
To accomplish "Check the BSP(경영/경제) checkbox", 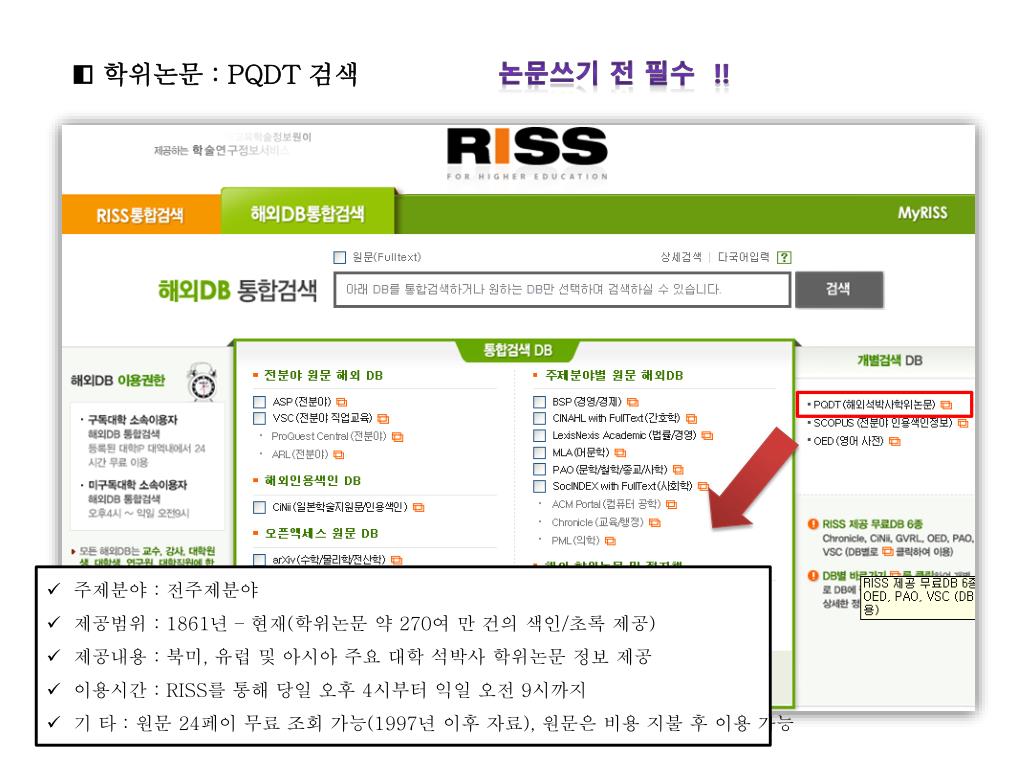I will coord(539,402).
